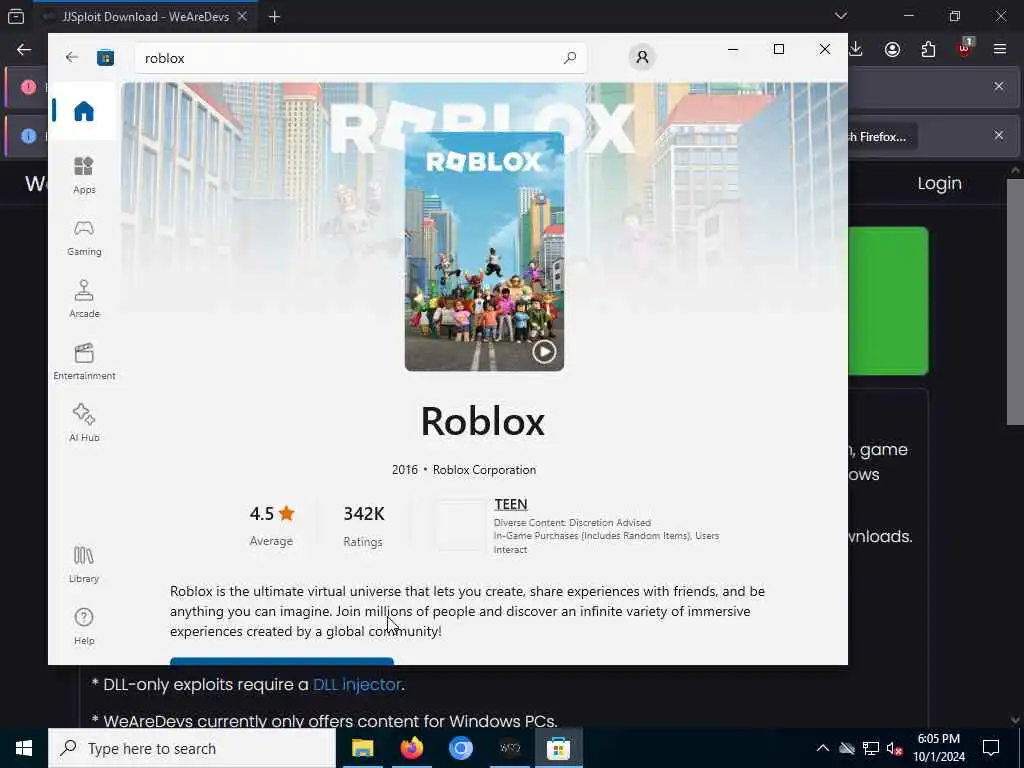Dismiss the second Firefox notification bar

click(x=999, y=135)
